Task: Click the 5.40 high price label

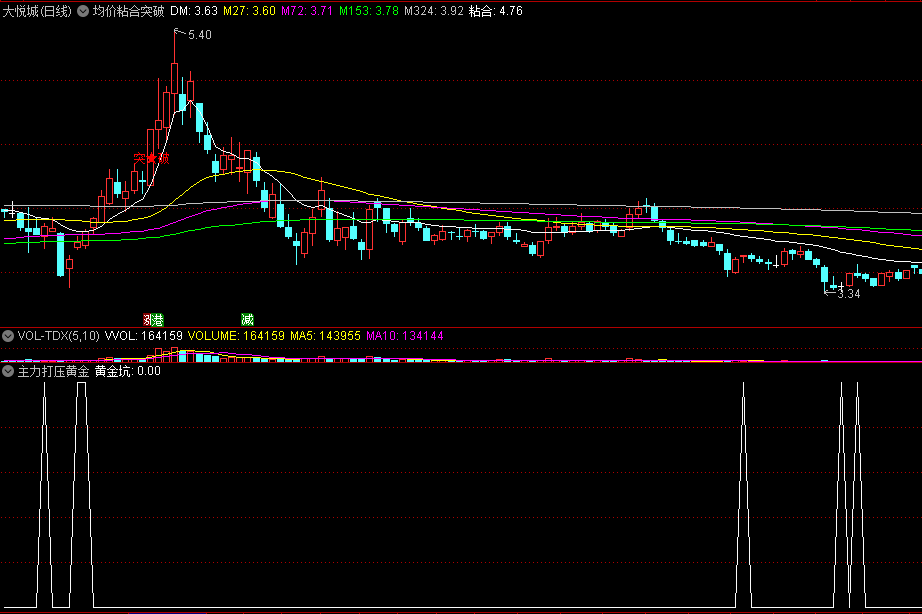Action: (x=199, y=35)
